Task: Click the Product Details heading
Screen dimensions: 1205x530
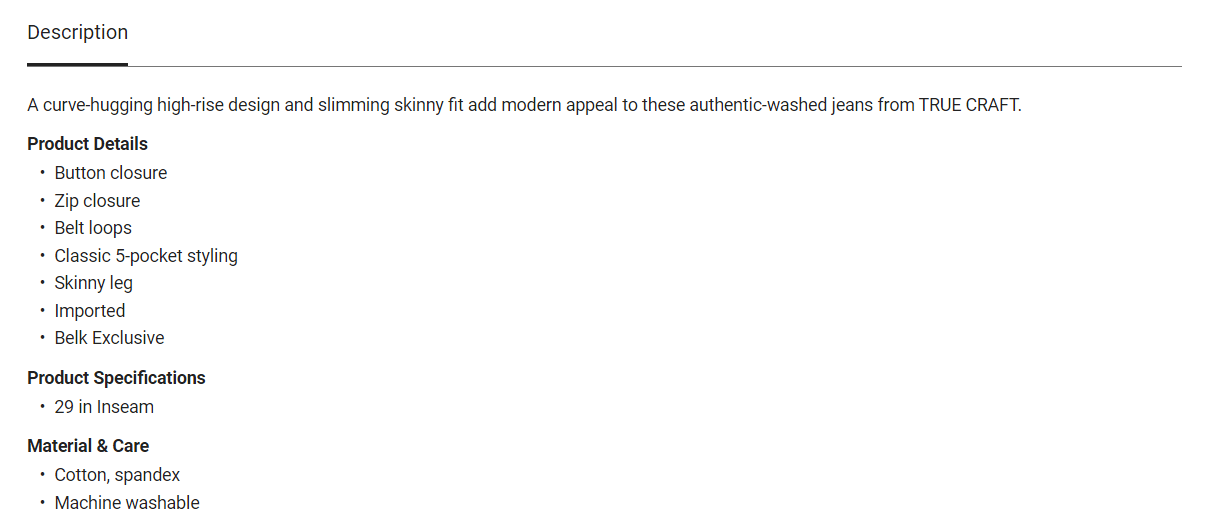Action: (87, 144)
